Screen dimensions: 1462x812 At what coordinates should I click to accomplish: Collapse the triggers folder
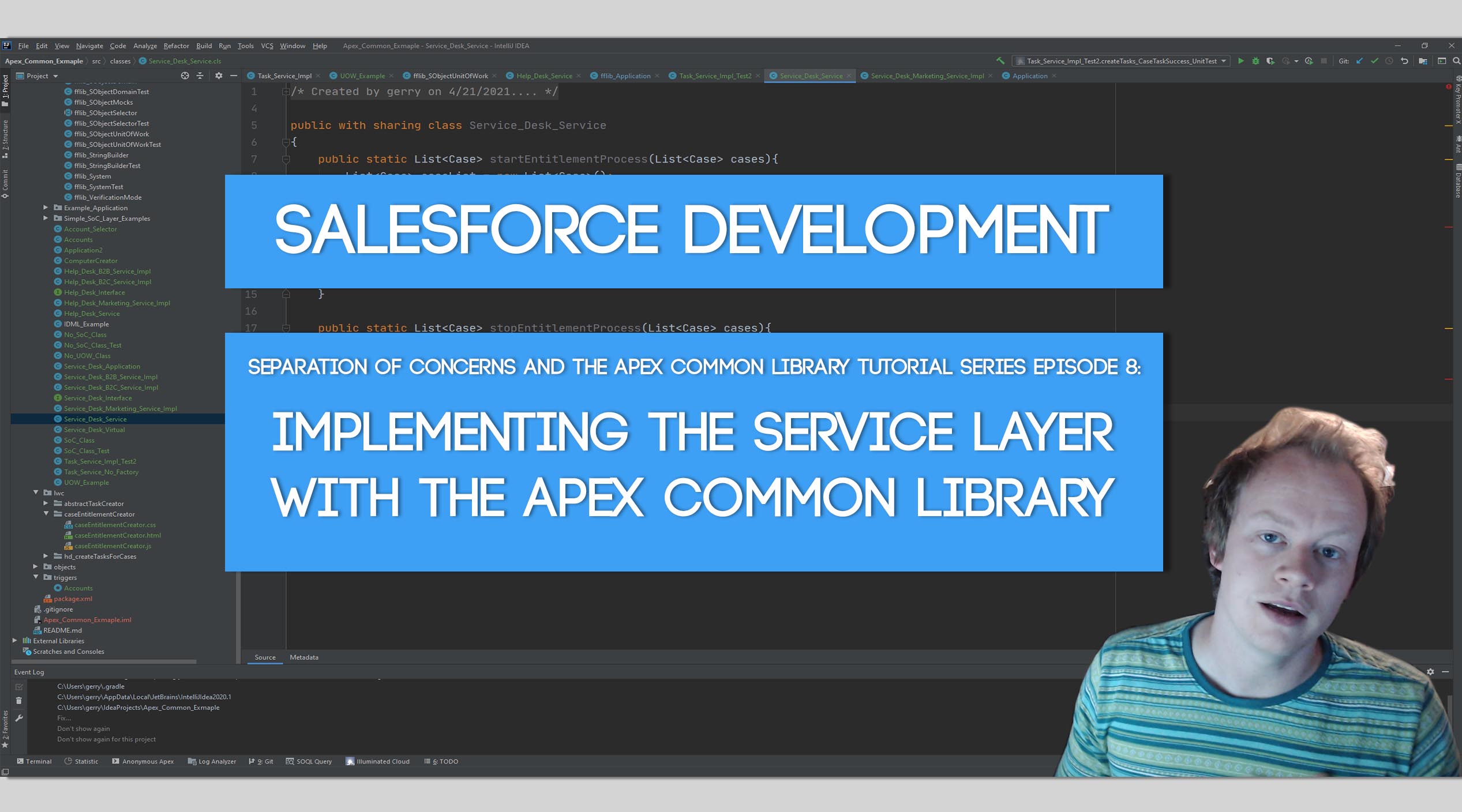[x=36, y=577]
